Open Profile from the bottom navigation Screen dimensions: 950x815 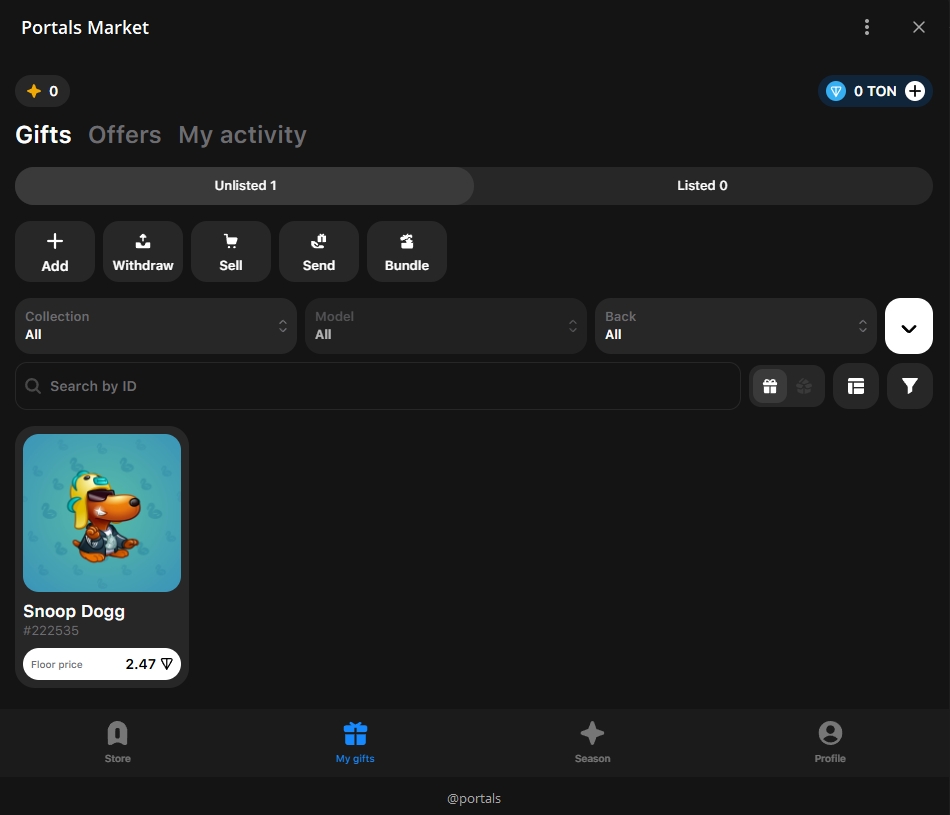click(x=830, y=742)
